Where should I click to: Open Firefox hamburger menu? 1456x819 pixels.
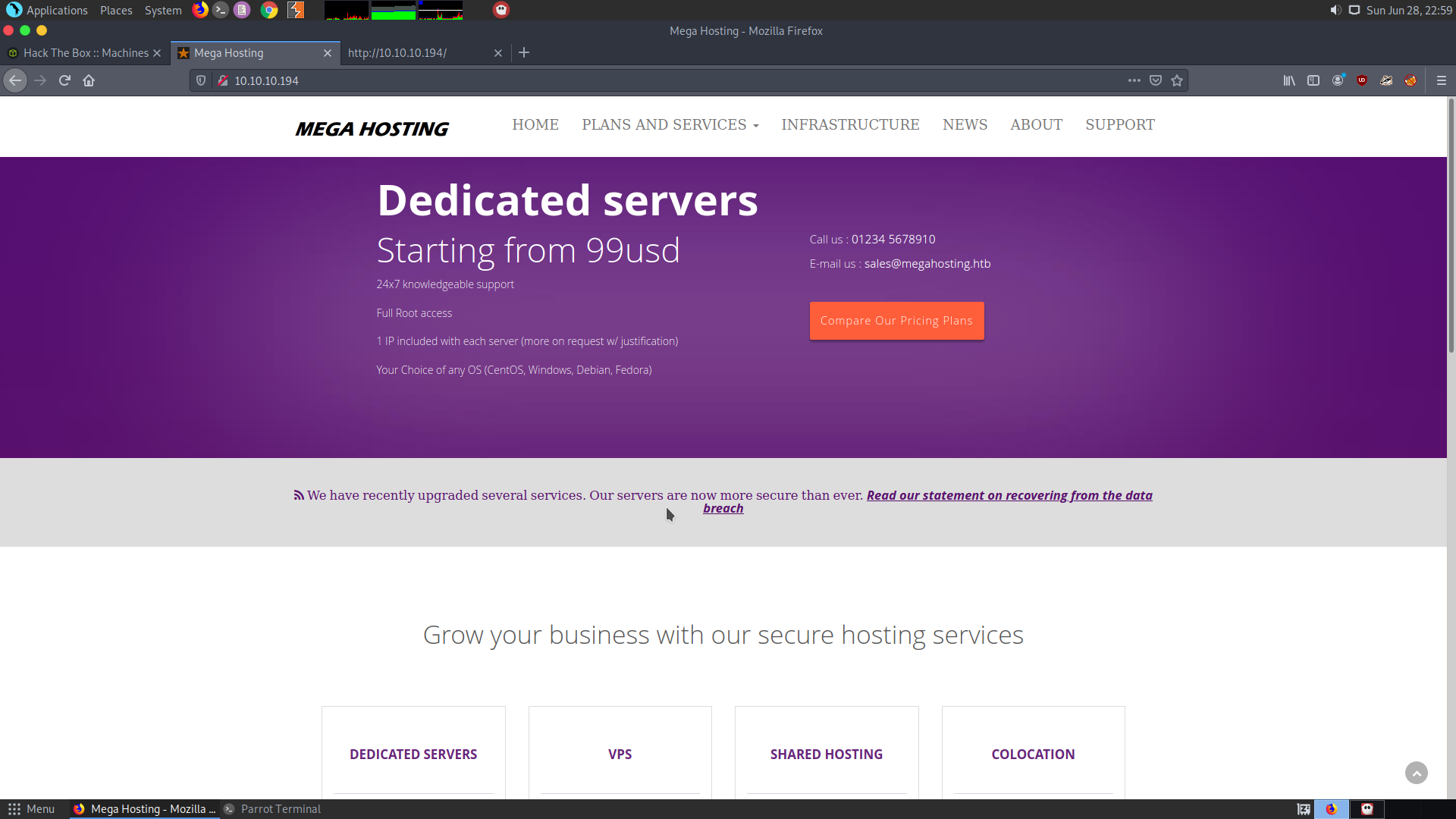point(1442,80)
